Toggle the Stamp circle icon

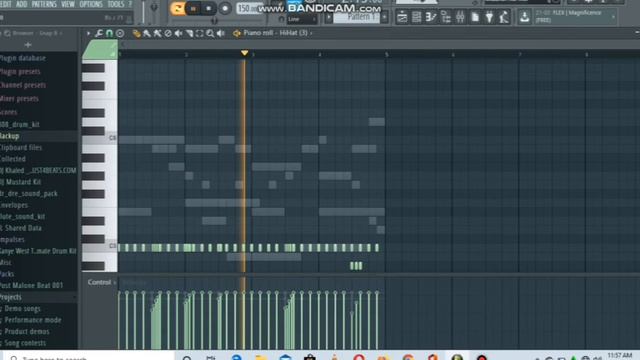(x=120, y=33)
